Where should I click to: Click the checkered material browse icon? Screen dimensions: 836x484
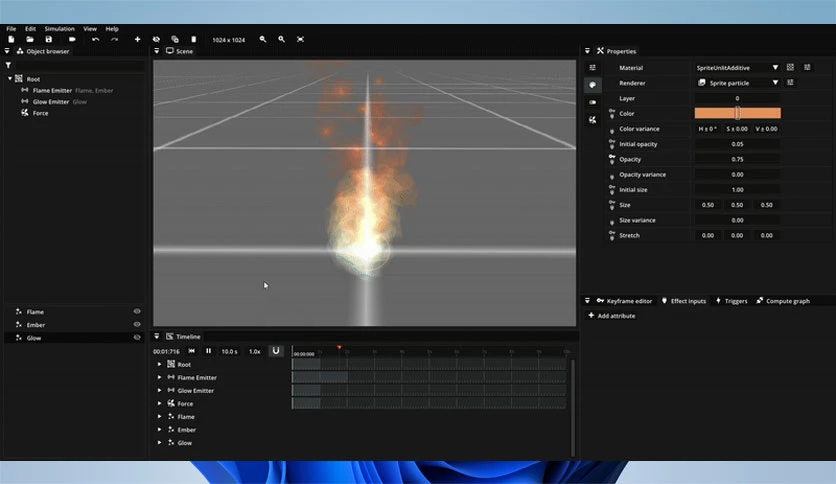tap(790, 68)
